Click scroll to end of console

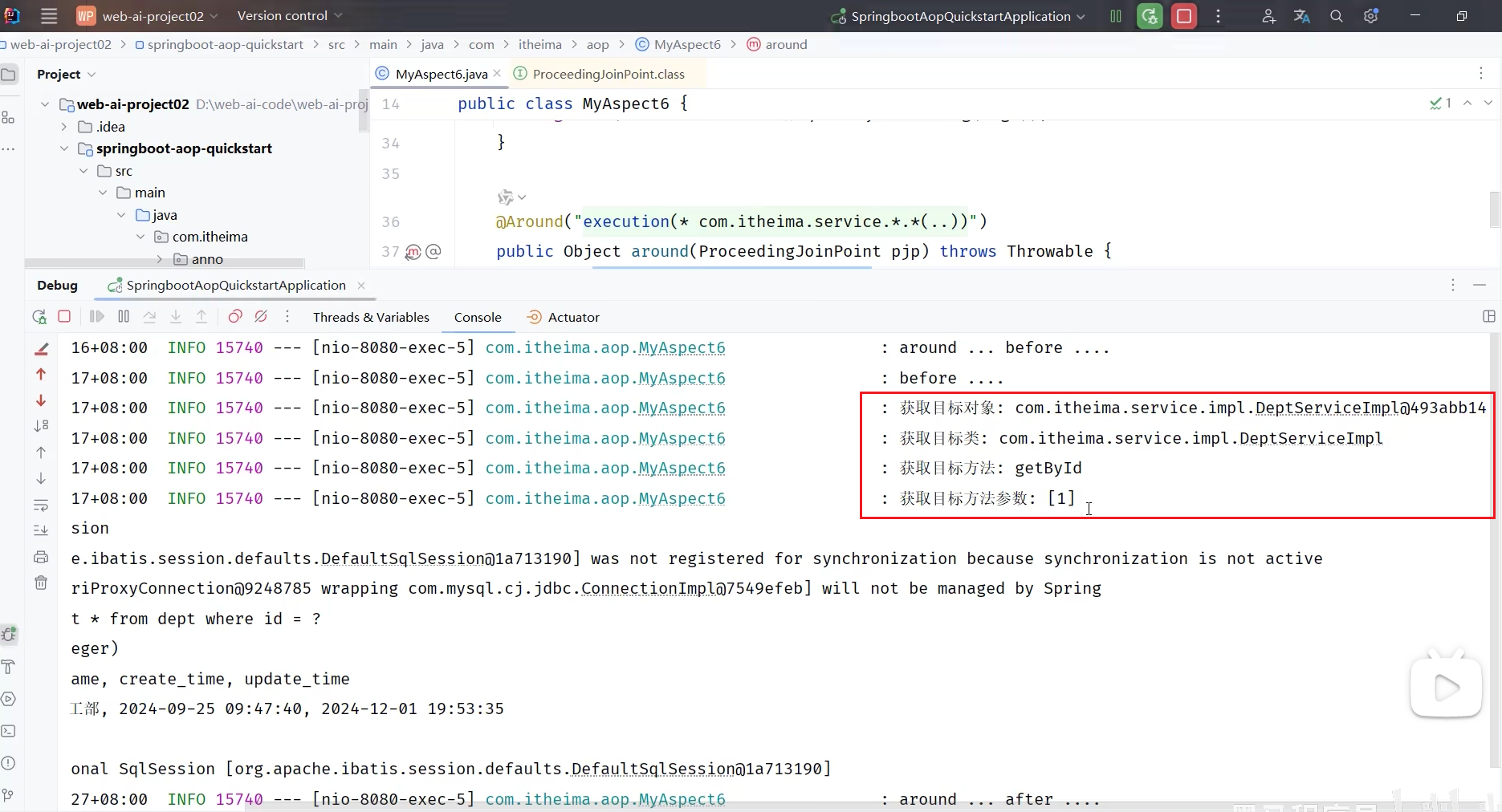tap(41, 530)
